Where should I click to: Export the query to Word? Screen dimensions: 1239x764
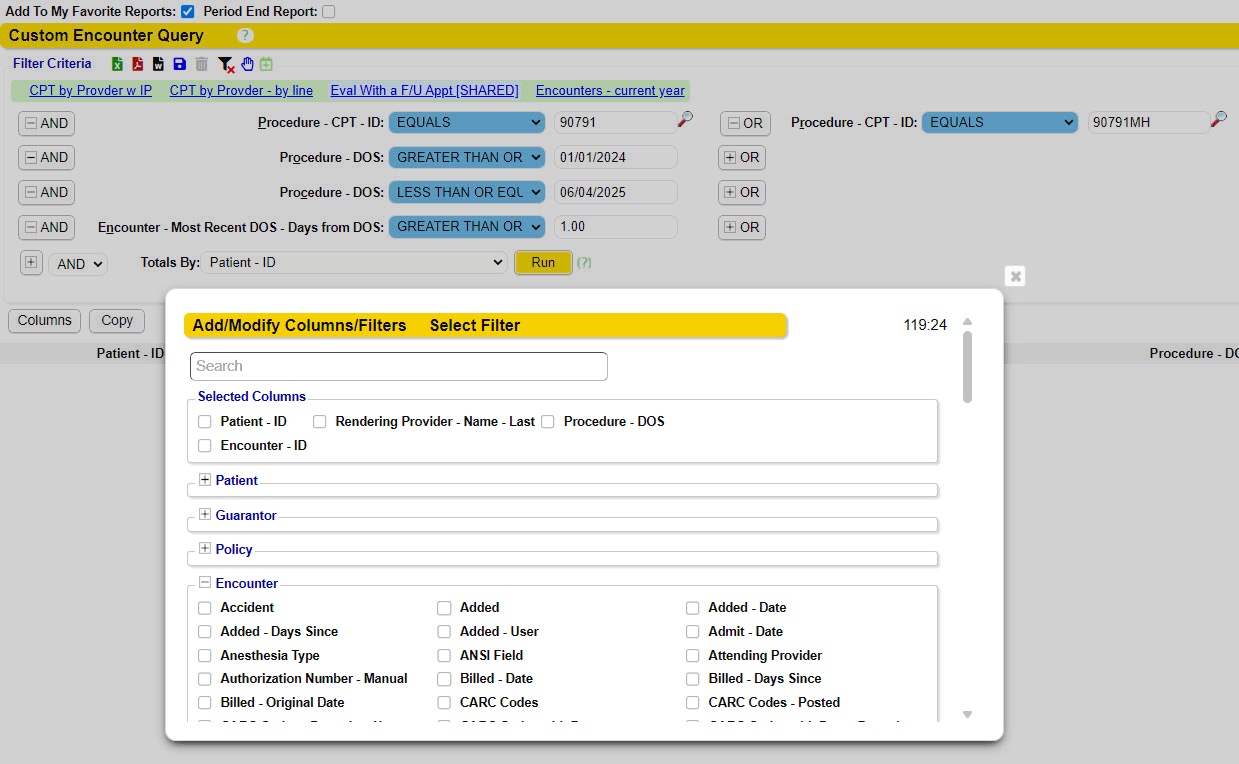(x=158, y=64)
